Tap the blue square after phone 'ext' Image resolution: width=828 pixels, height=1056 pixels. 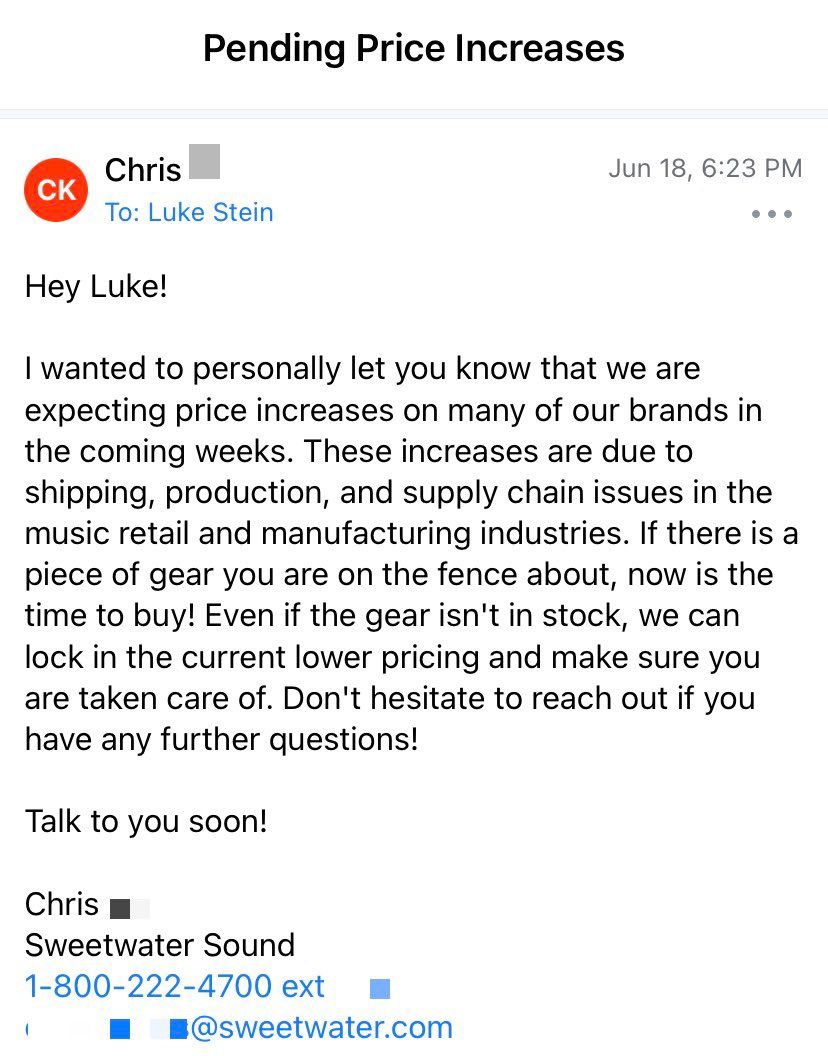(x=380, y=989)
